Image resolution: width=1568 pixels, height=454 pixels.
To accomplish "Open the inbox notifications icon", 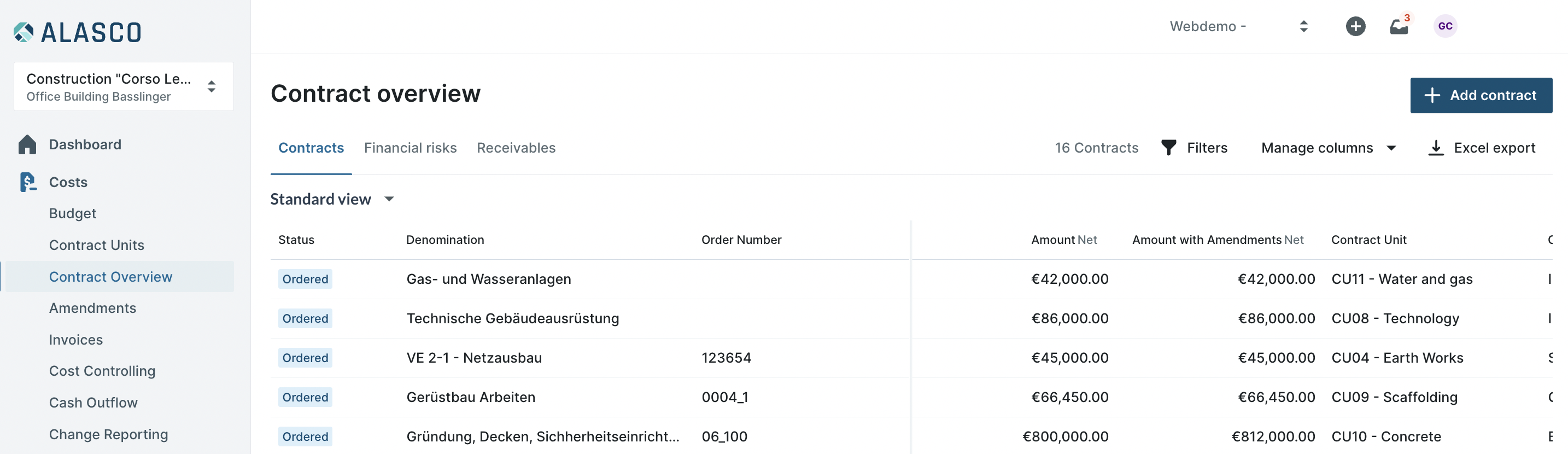I will point(1399,27).
